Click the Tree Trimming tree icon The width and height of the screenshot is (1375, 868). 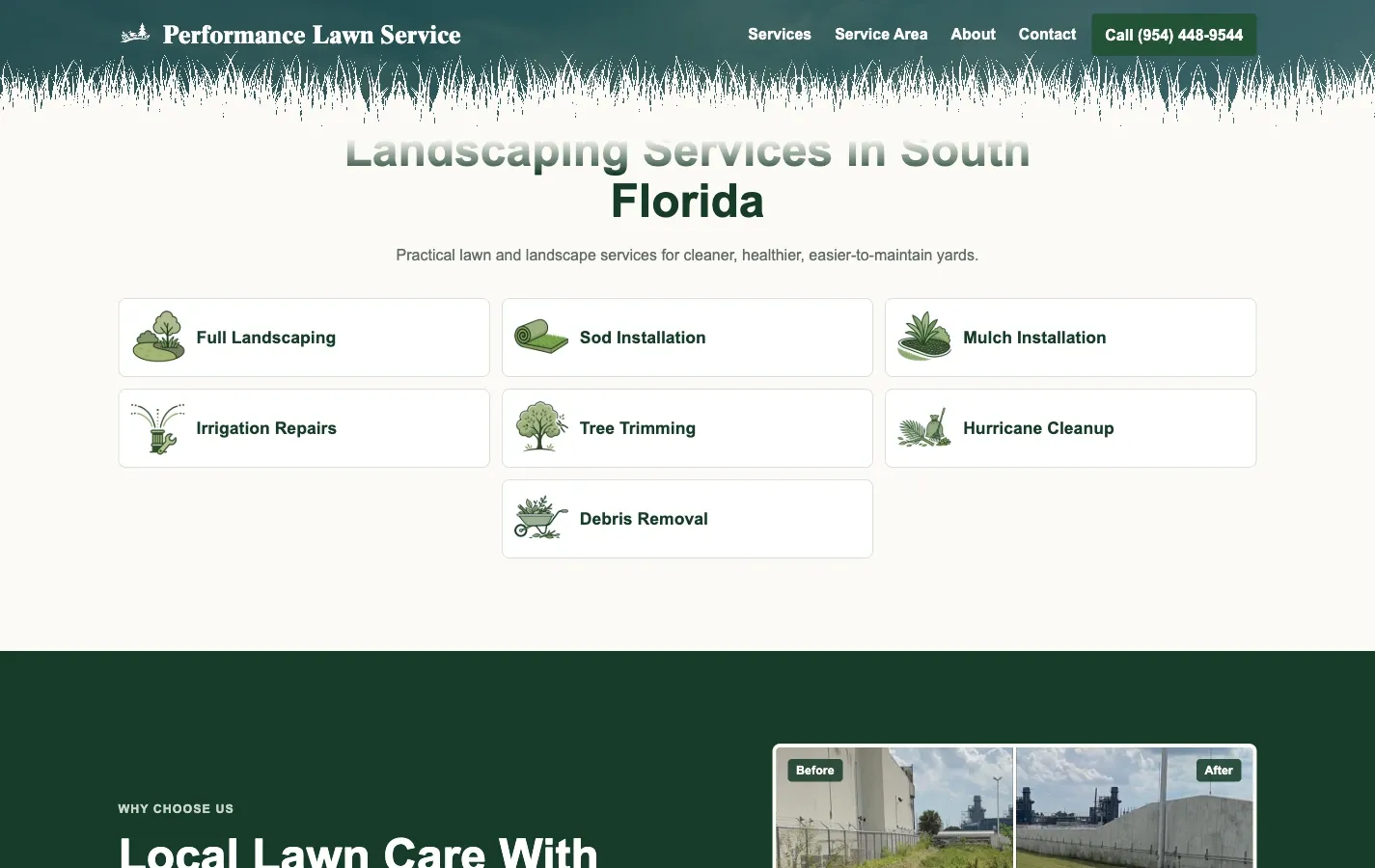click(x=541, y=427)
